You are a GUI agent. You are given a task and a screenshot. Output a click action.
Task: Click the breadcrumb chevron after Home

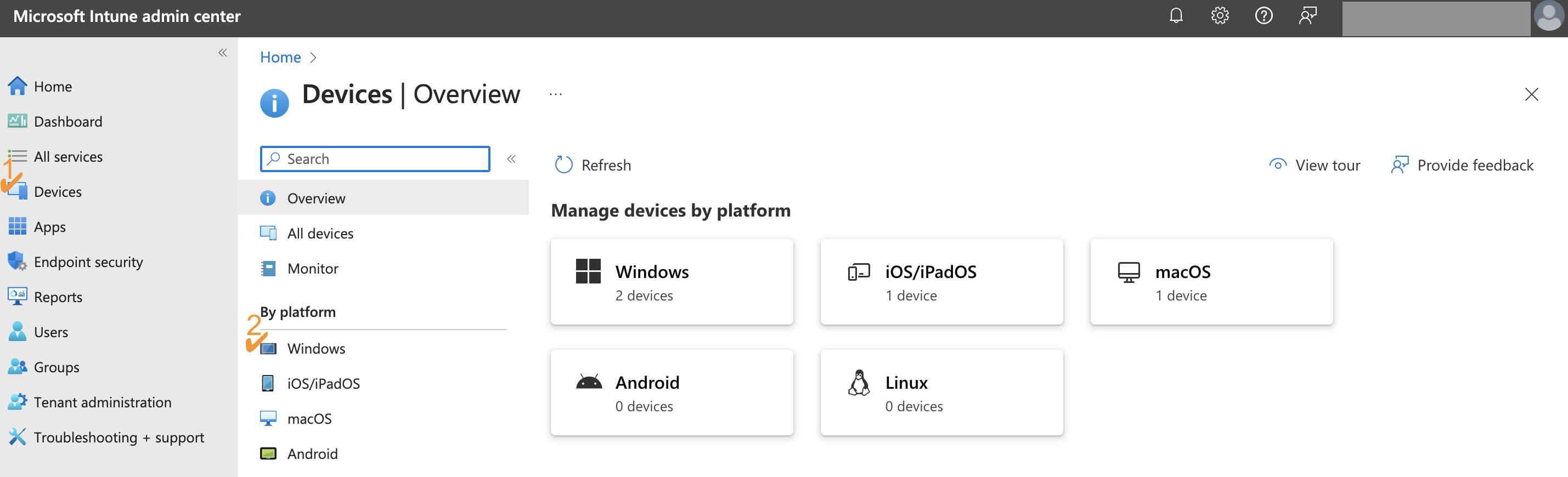pyautogui.click(x=313, y=57)
